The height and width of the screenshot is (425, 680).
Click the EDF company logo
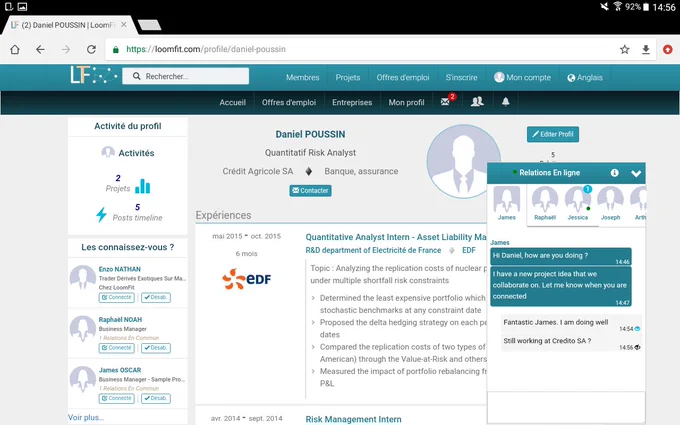(246, 279)
